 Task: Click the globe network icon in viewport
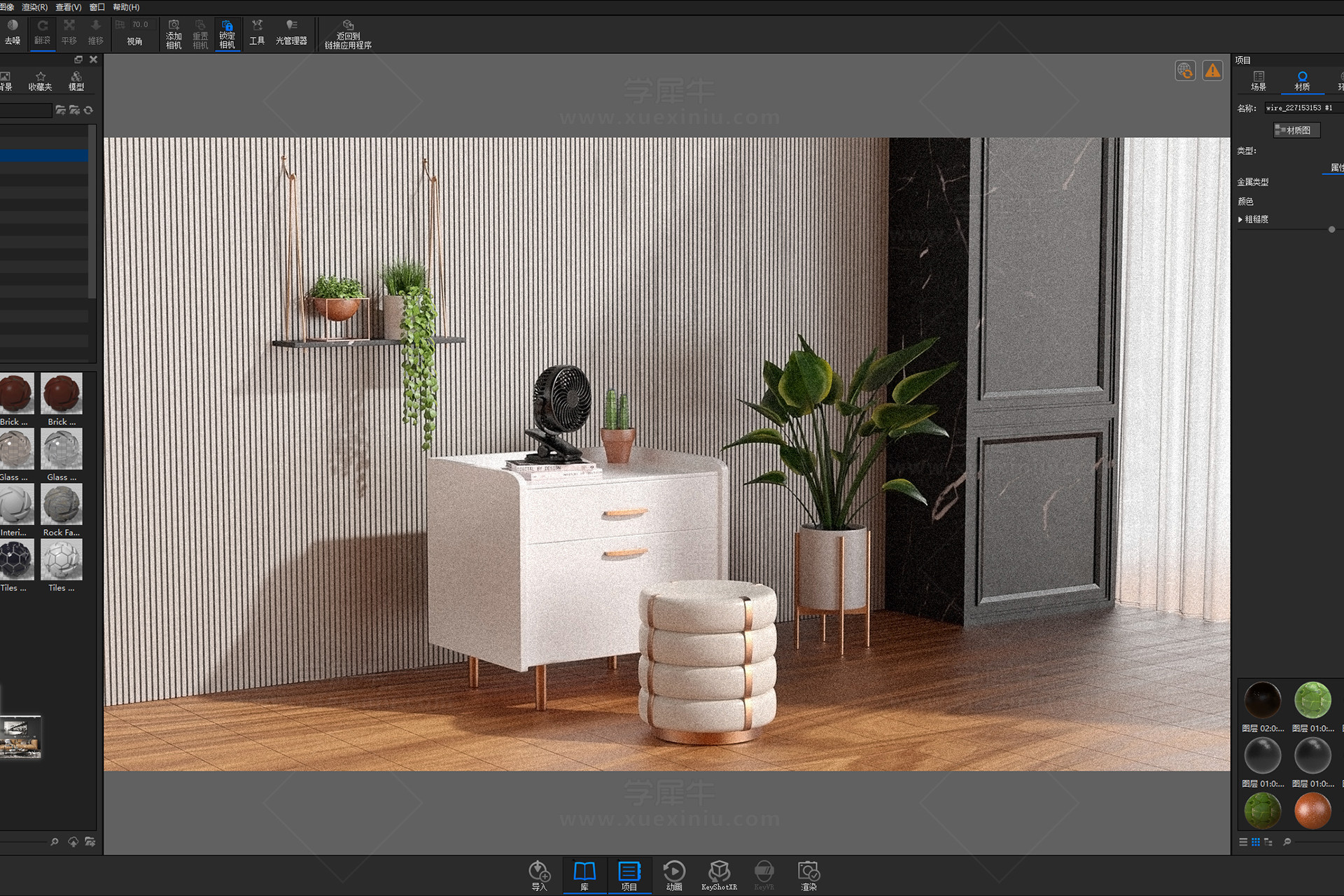[1185, 71]
